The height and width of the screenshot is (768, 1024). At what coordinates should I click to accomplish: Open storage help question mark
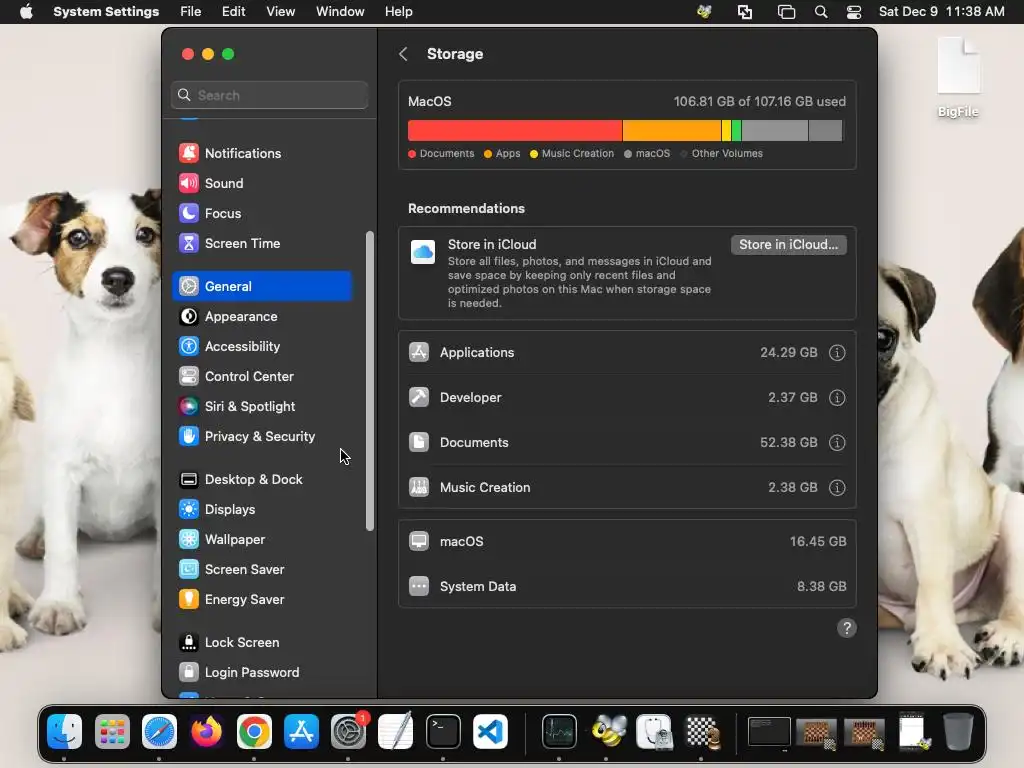point(846,628)
